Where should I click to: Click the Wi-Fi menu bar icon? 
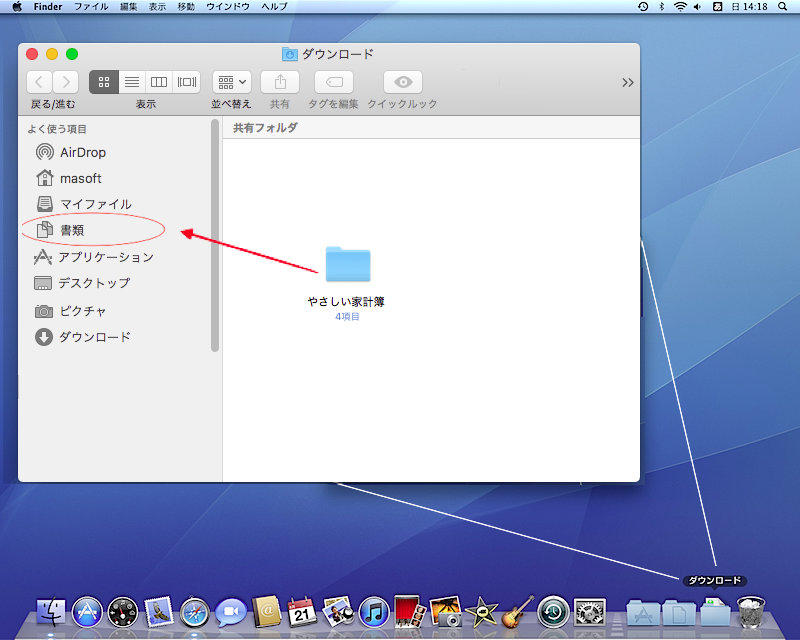coord(680,7)
